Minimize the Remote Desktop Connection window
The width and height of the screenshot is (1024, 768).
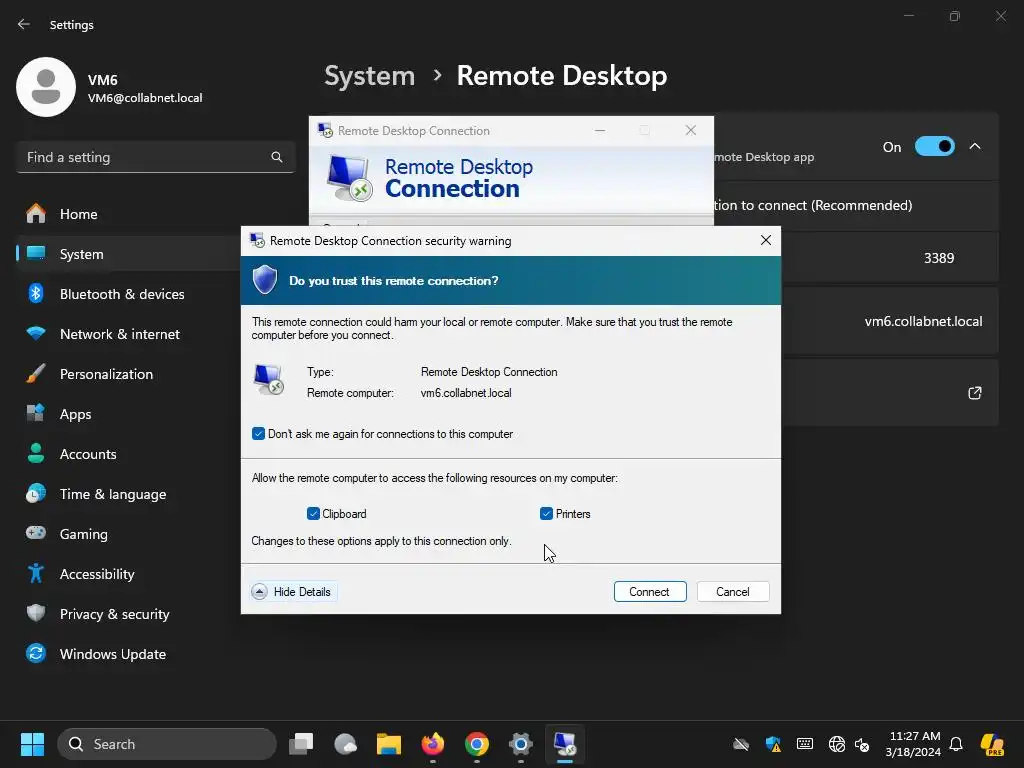tap(600, 131)
